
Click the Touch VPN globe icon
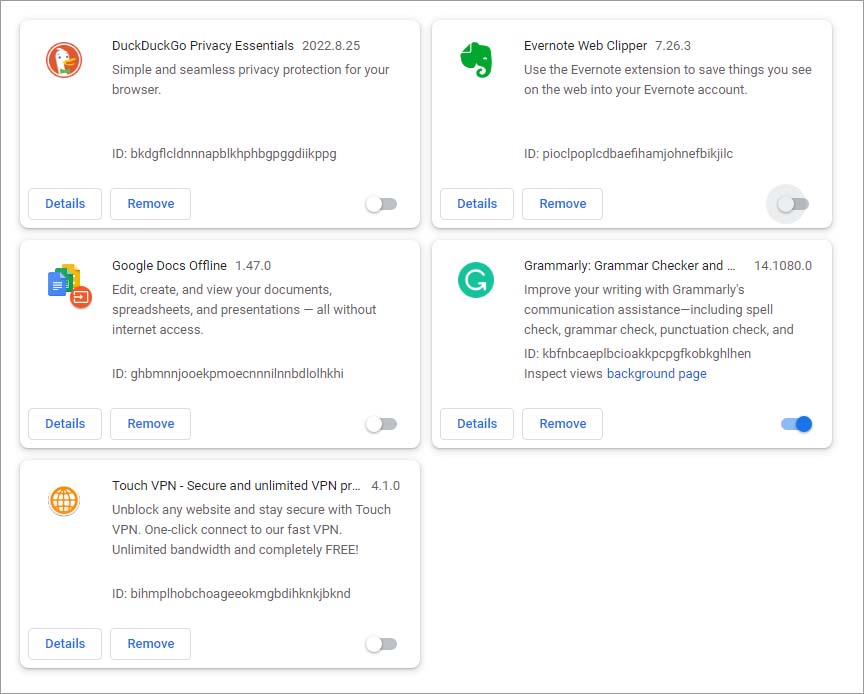pyautogui.click(x=64, y=500)
